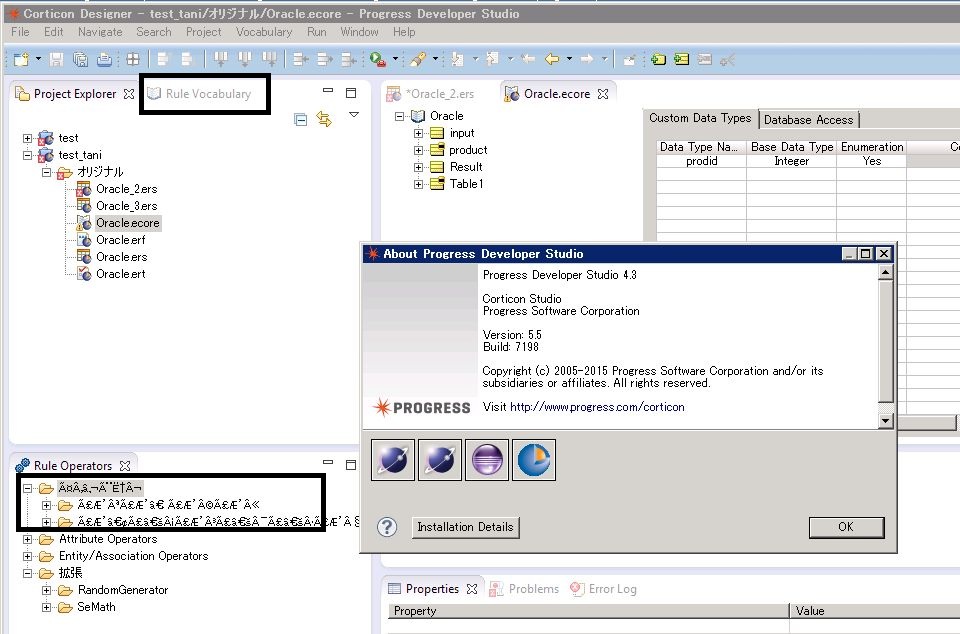Click OK in the About dialog
Viewport: 960px width, 634px height.
coord(846,527)
